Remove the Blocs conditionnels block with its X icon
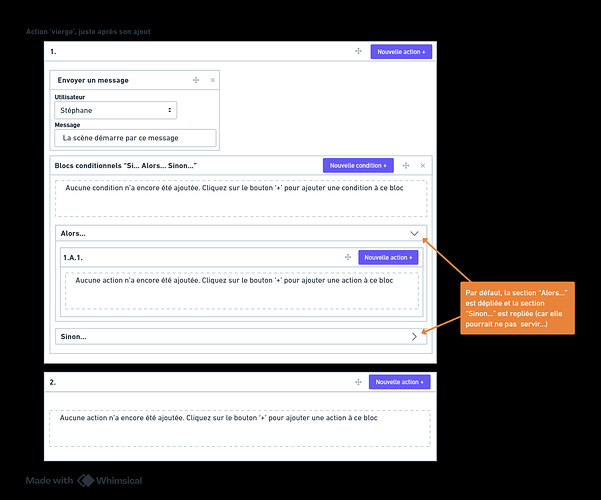 pyautogui.click(x=423, y=165)
